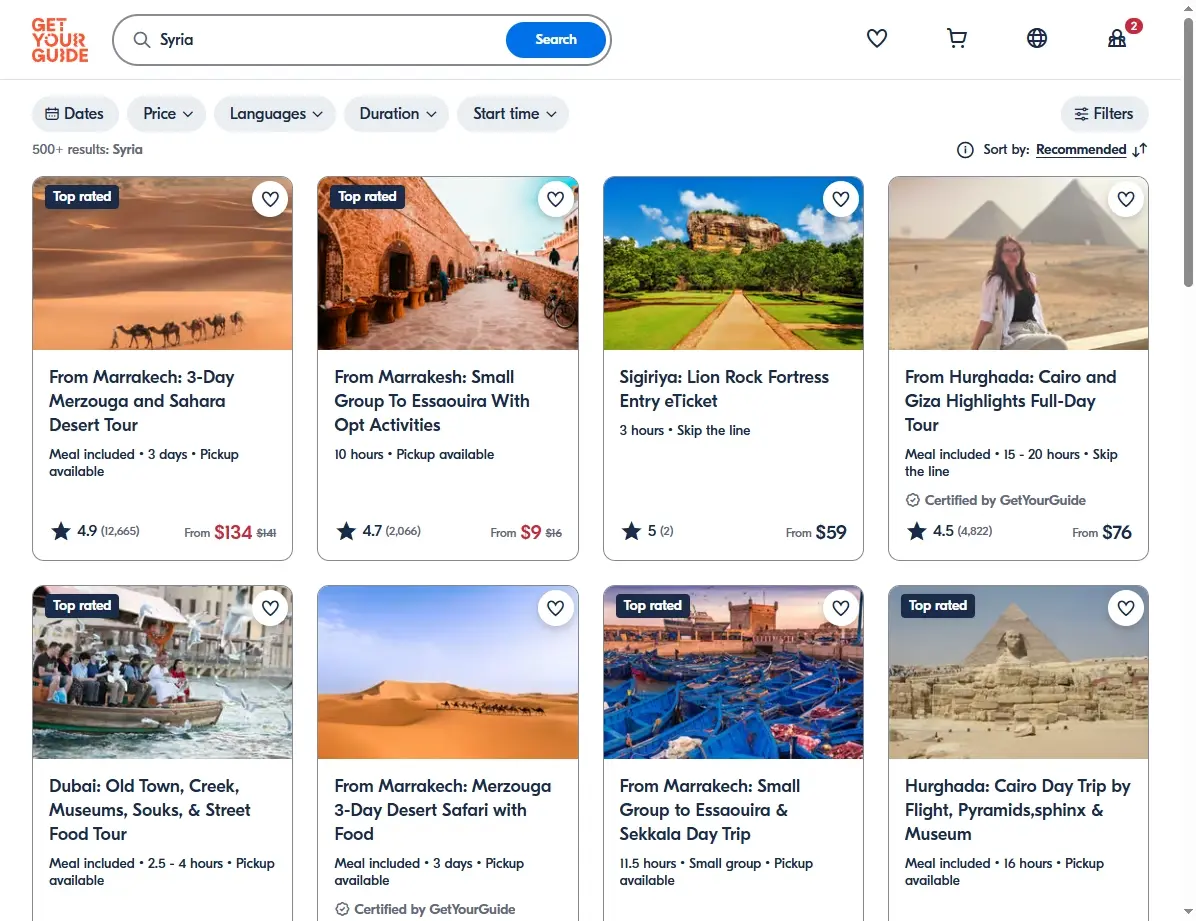This screenshot has height=921, width=1196.
Task: Favorite the Merzouga and Sahara Desert Tour
Action: (x=270, y=199)
